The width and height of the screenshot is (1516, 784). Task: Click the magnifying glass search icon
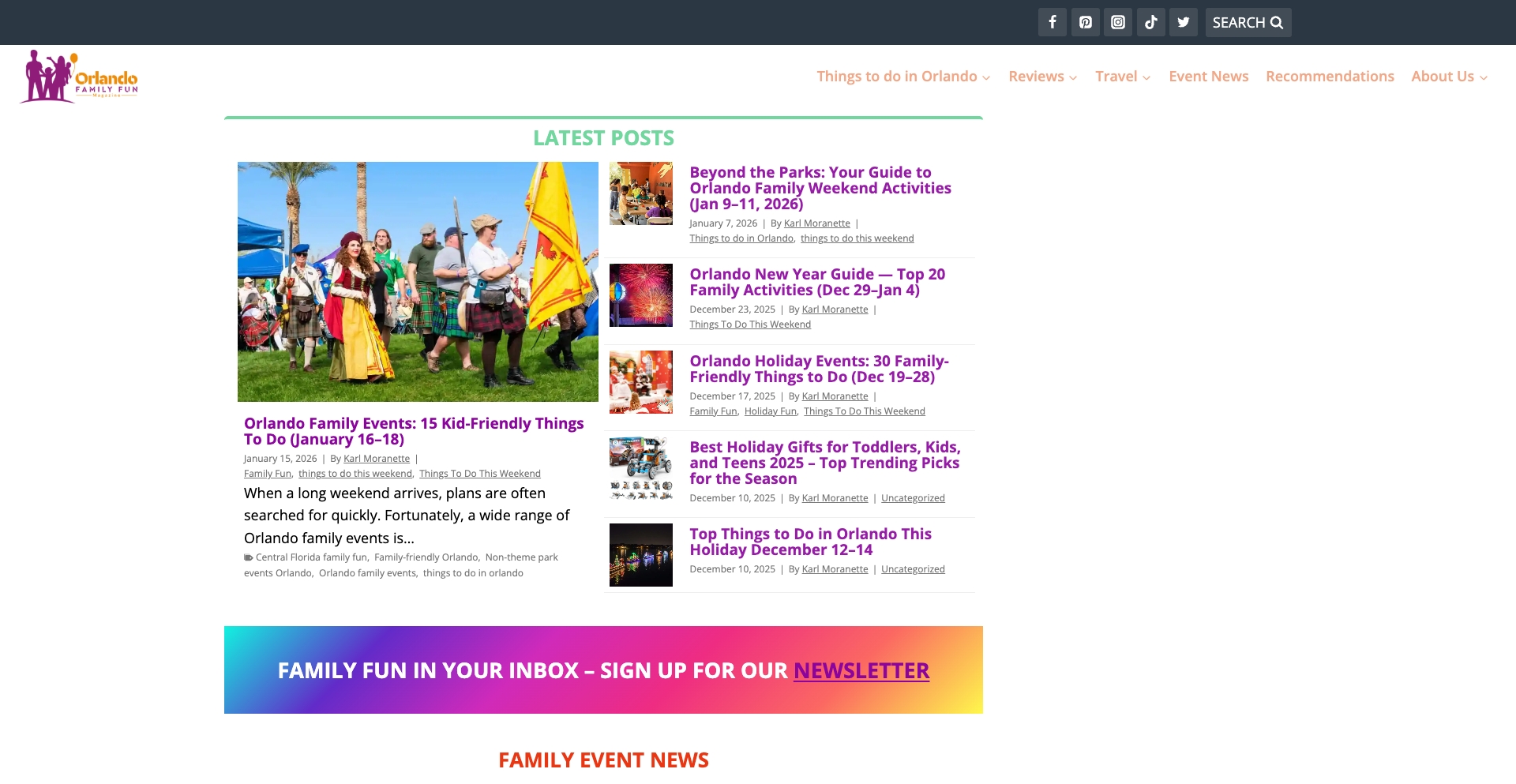[x=1276, y=22]
